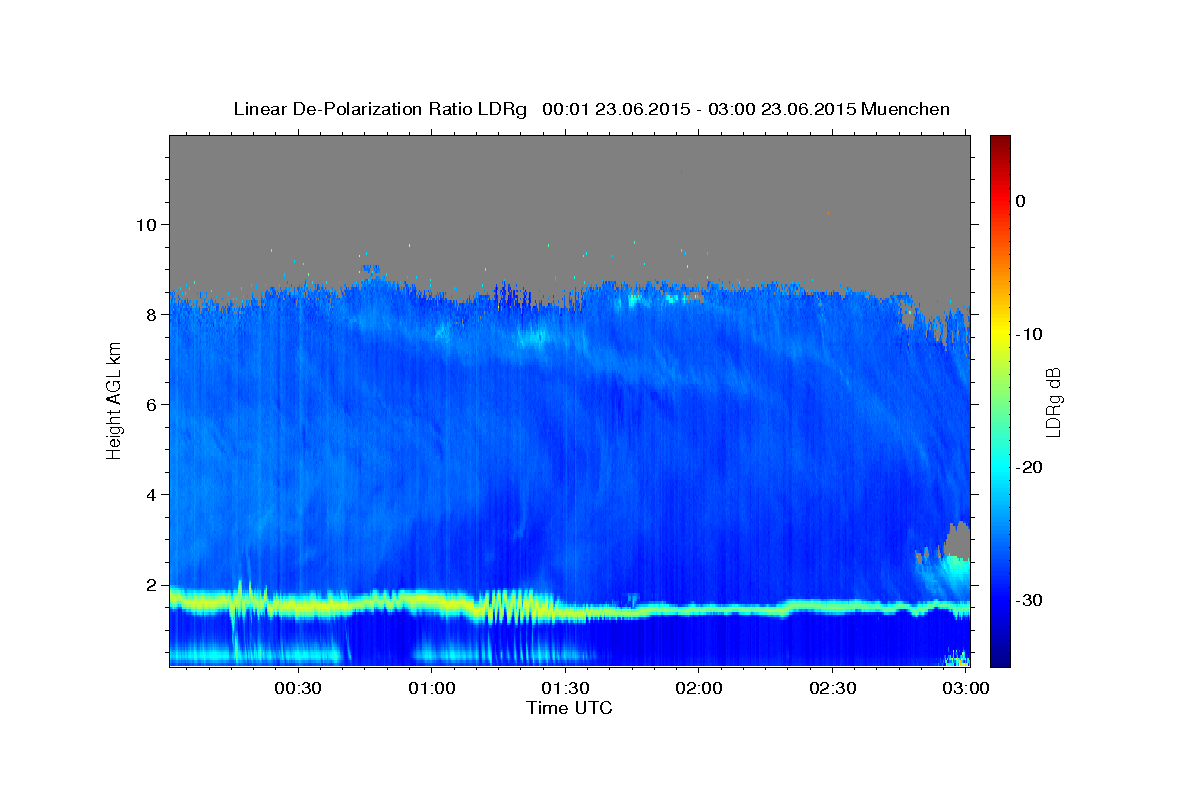Click the plot title 'Linear De-Polarization Ratio LDRg'

coord(379,109)
